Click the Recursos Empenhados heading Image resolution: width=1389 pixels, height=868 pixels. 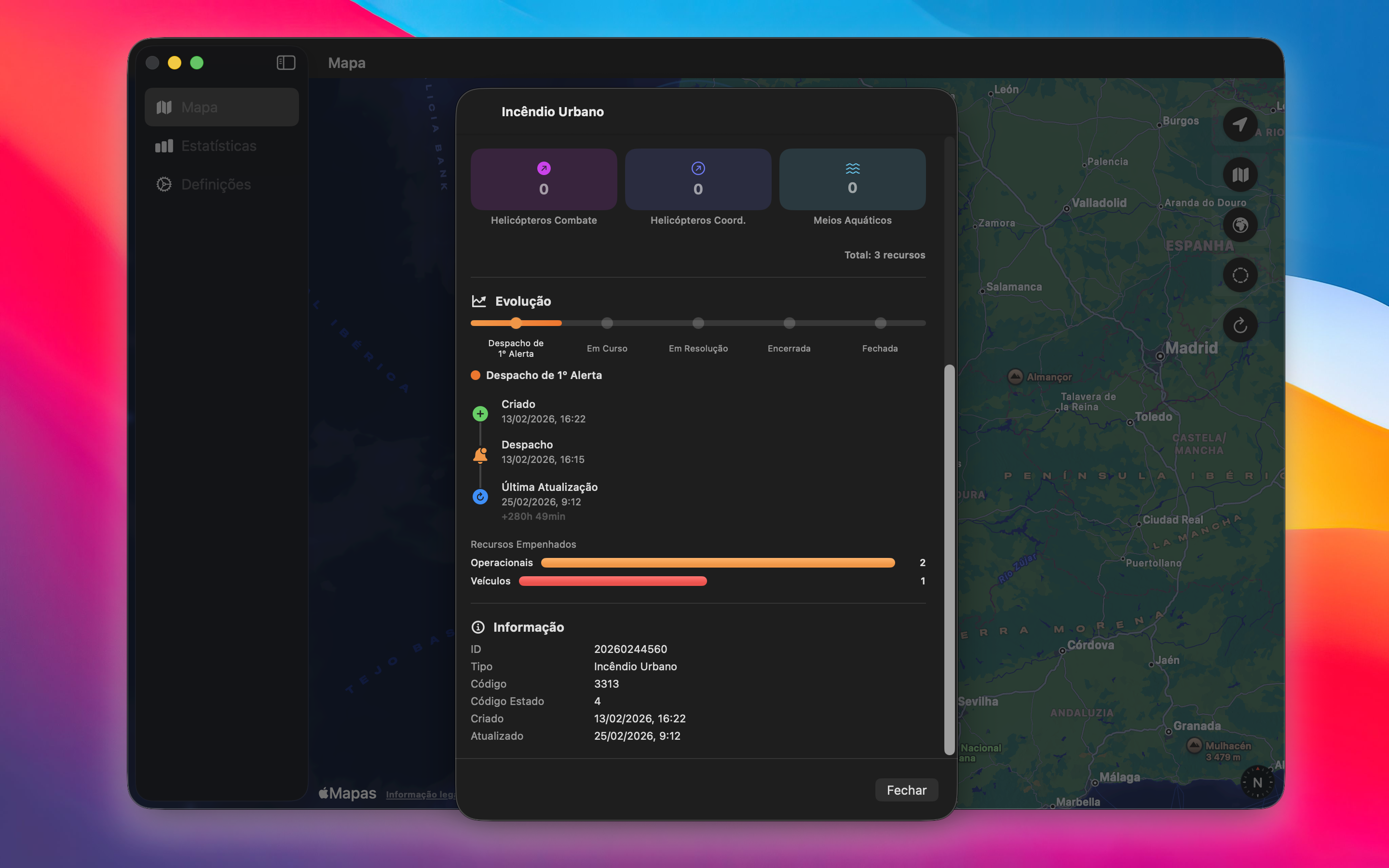pos(523,544)
